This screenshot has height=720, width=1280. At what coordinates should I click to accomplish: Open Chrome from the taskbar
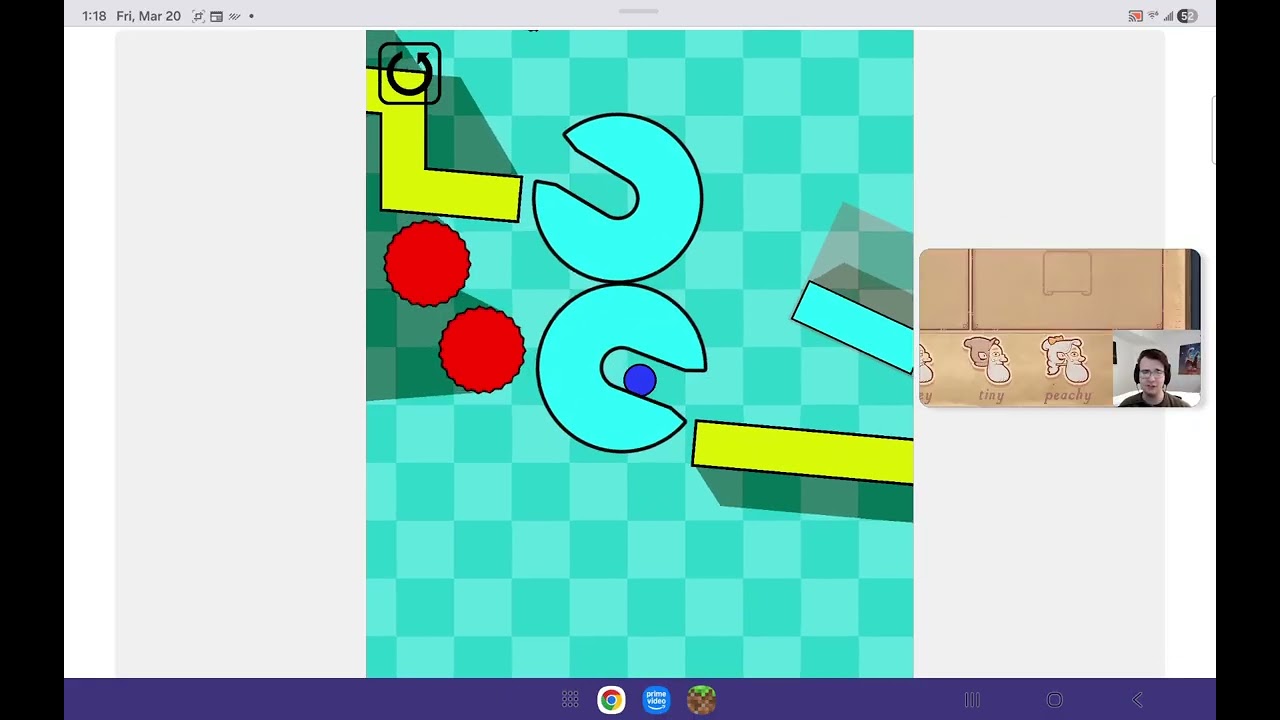(x=611, y=700)
